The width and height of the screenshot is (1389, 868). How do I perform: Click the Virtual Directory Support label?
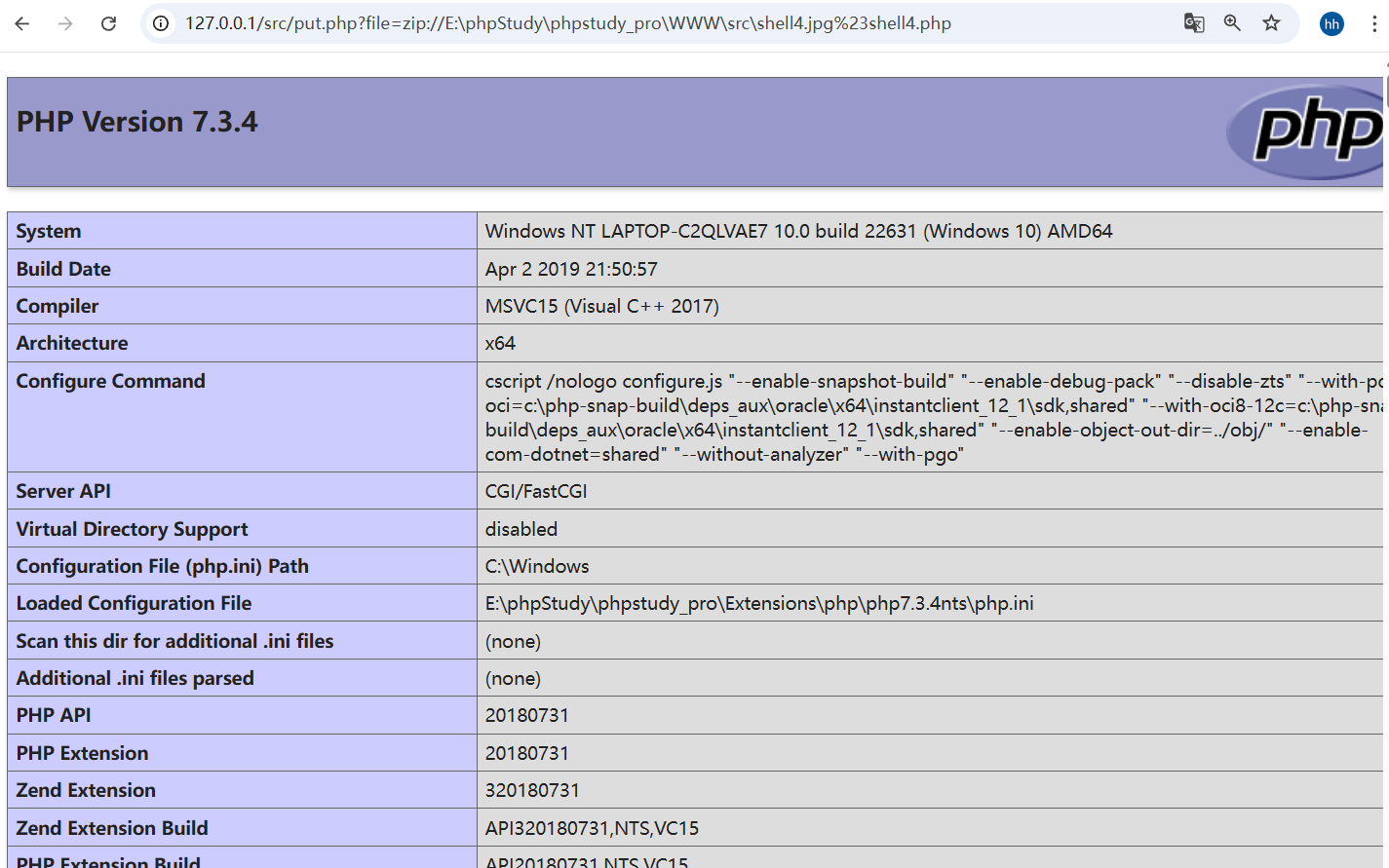pos(132,529)
